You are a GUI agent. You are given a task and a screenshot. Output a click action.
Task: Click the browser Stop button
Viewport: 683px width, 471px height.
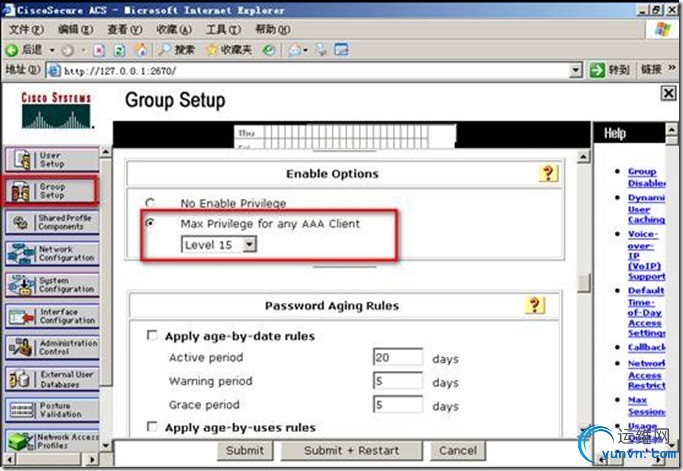99,51
